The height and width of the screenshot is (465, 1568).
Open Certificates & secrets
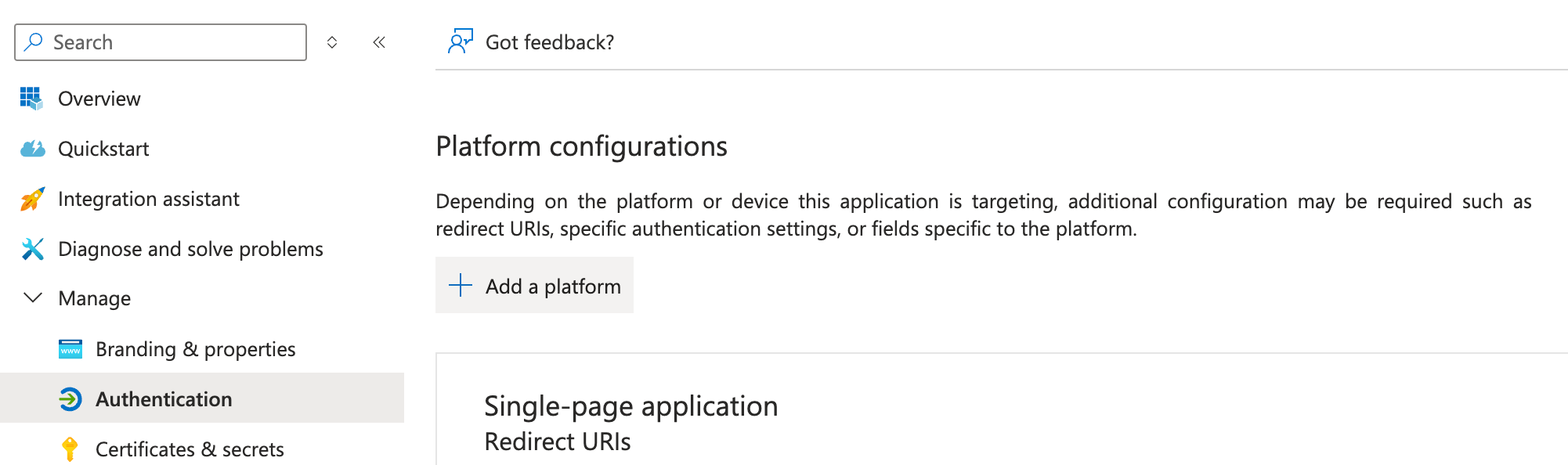click(x=189, y=449)
